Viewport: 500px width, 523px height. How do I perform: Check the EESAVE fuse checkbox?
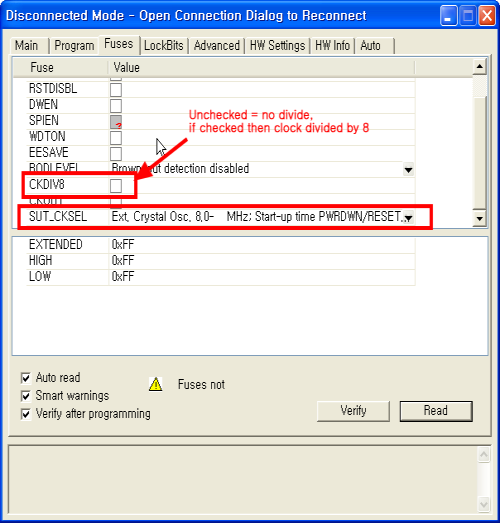tap(116, 153)
